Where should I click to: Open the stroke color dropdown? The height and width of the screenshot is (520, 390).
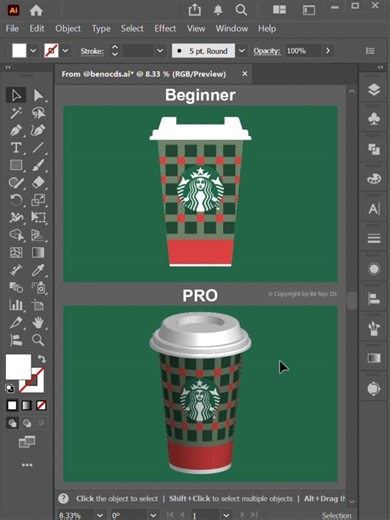pos(66,51)
